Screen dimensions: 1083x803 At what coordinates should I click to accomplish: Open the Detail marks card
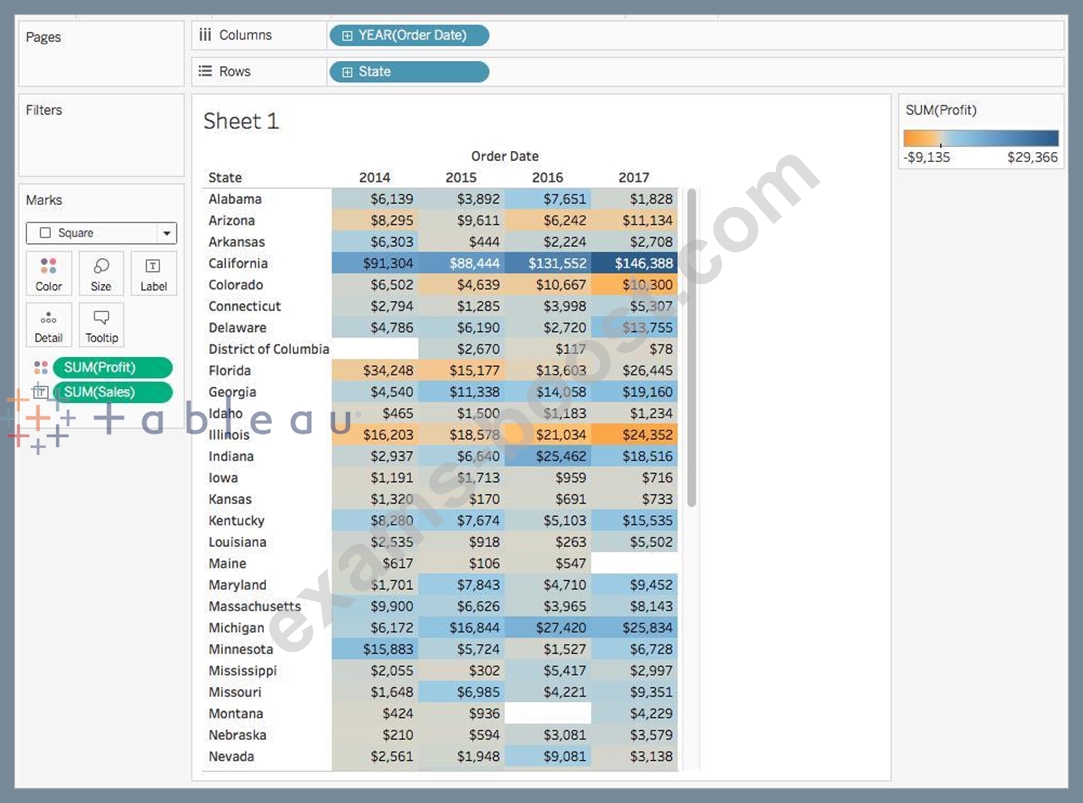[49, 325]
